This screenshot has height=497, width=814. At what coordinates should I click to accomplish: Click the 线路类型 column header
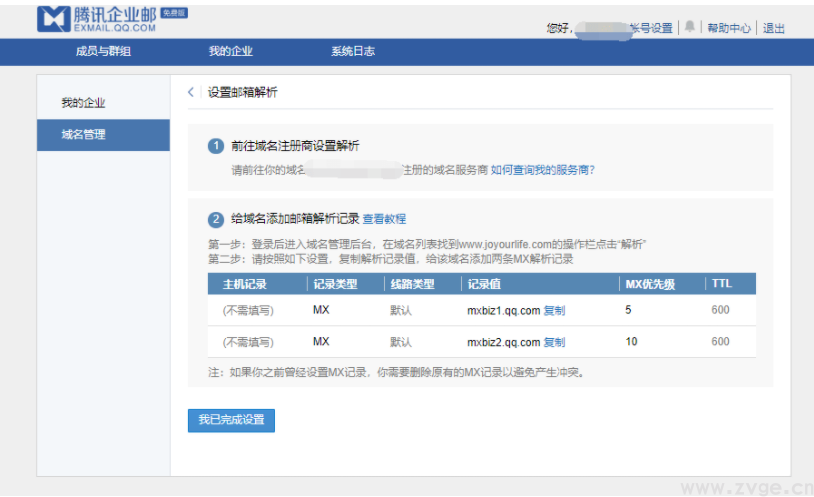(x=412, y=284)
